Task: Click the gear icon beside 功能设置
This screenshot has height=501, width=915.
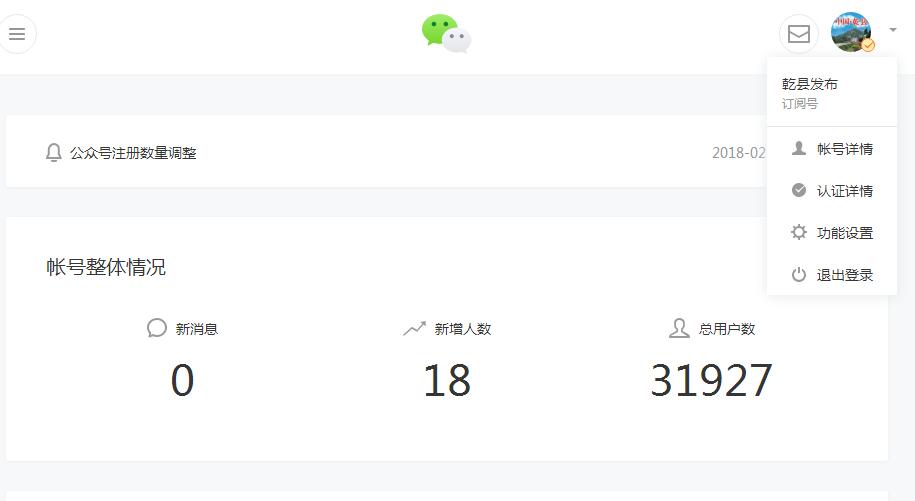Action: point(798,232)
